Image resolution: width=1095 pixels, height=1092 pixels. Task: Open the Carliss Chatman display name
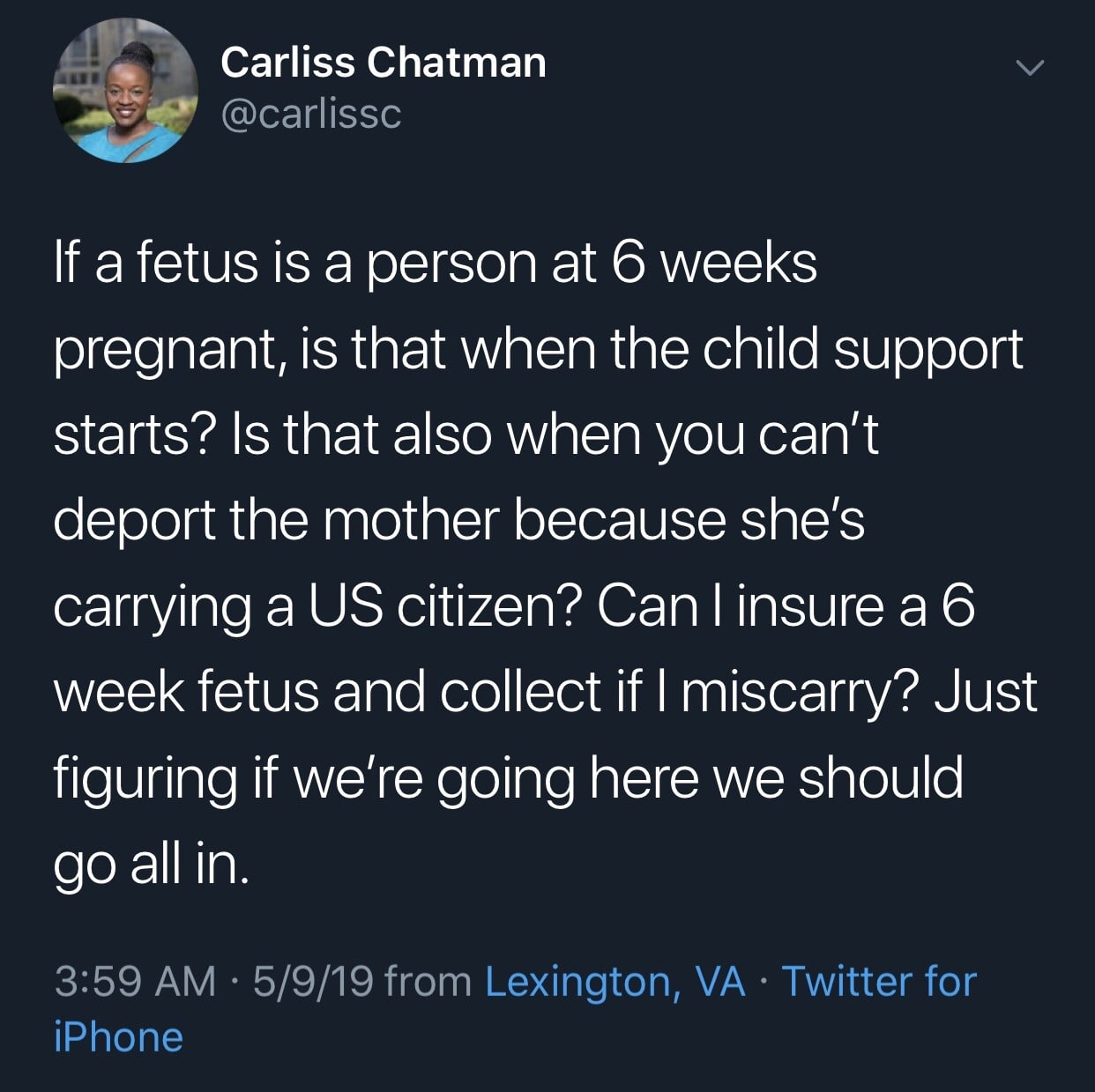click(x=383, y=63)
